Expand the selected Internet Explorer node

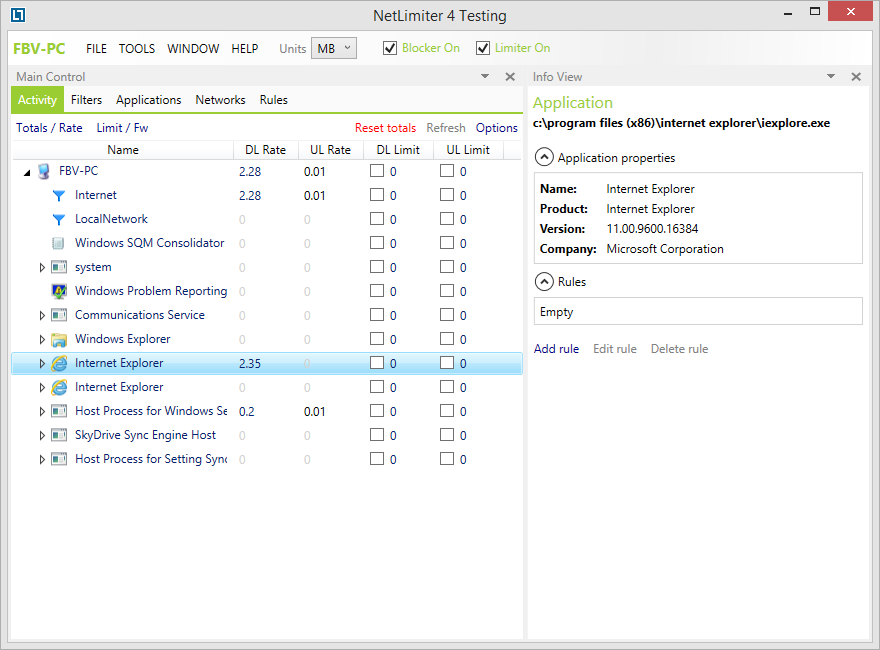click(x=42, y=364)
